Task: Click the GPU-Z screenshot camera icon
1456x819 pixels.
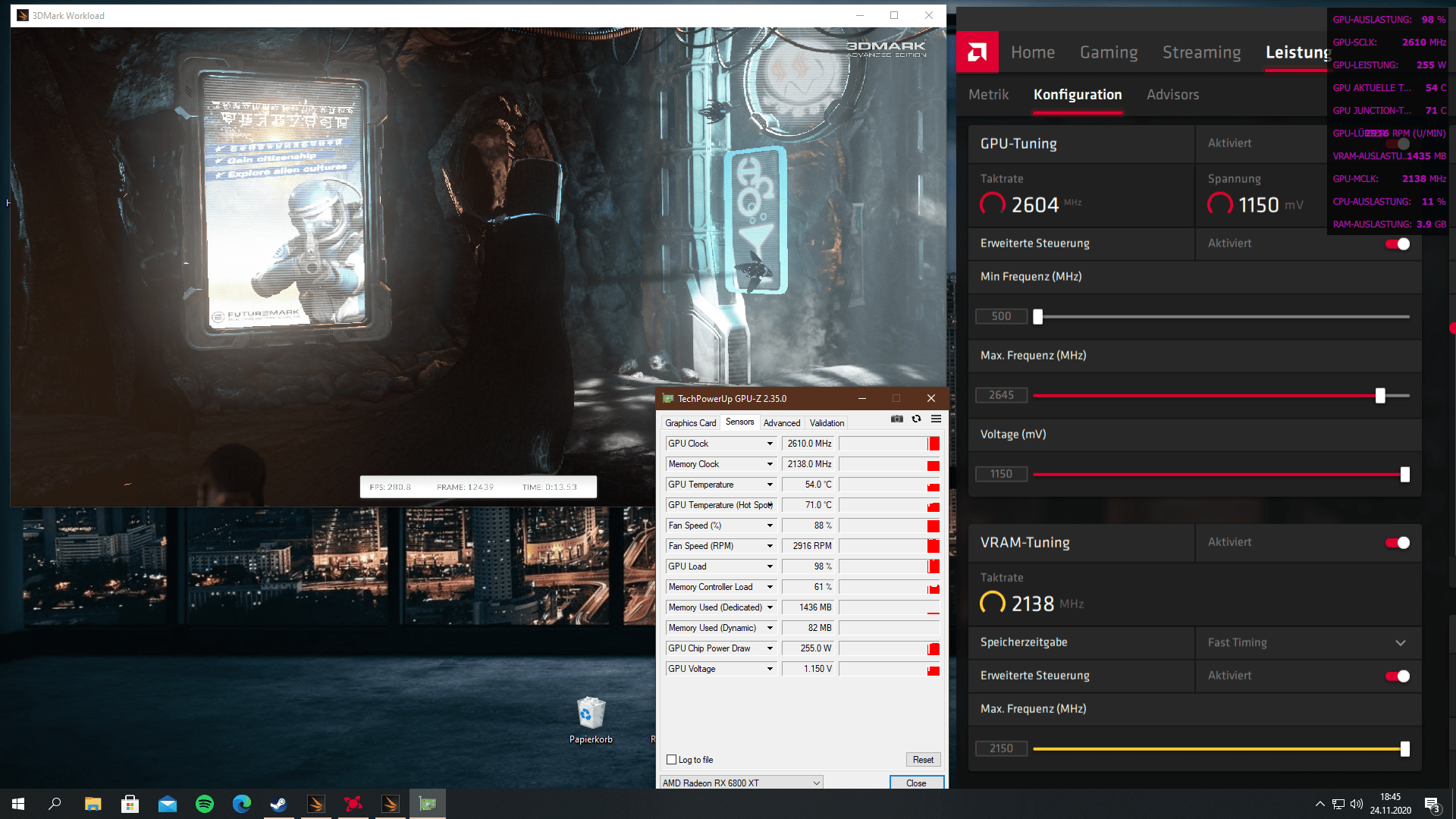Action: [897, 419]
